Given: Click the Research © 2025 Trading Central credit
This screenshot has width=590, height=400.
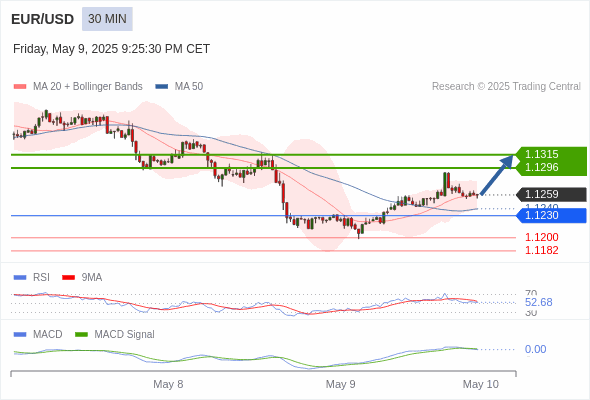Looking at the screenshot, I should pos(506,87).
